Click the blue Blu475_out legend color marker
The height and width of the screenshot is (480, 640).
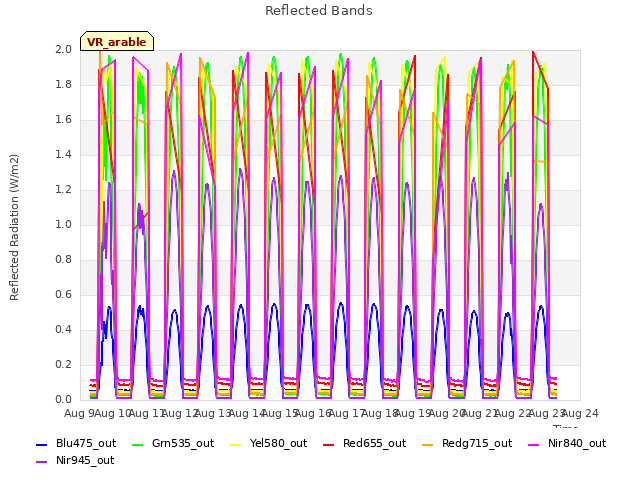(x=42, y=444)
